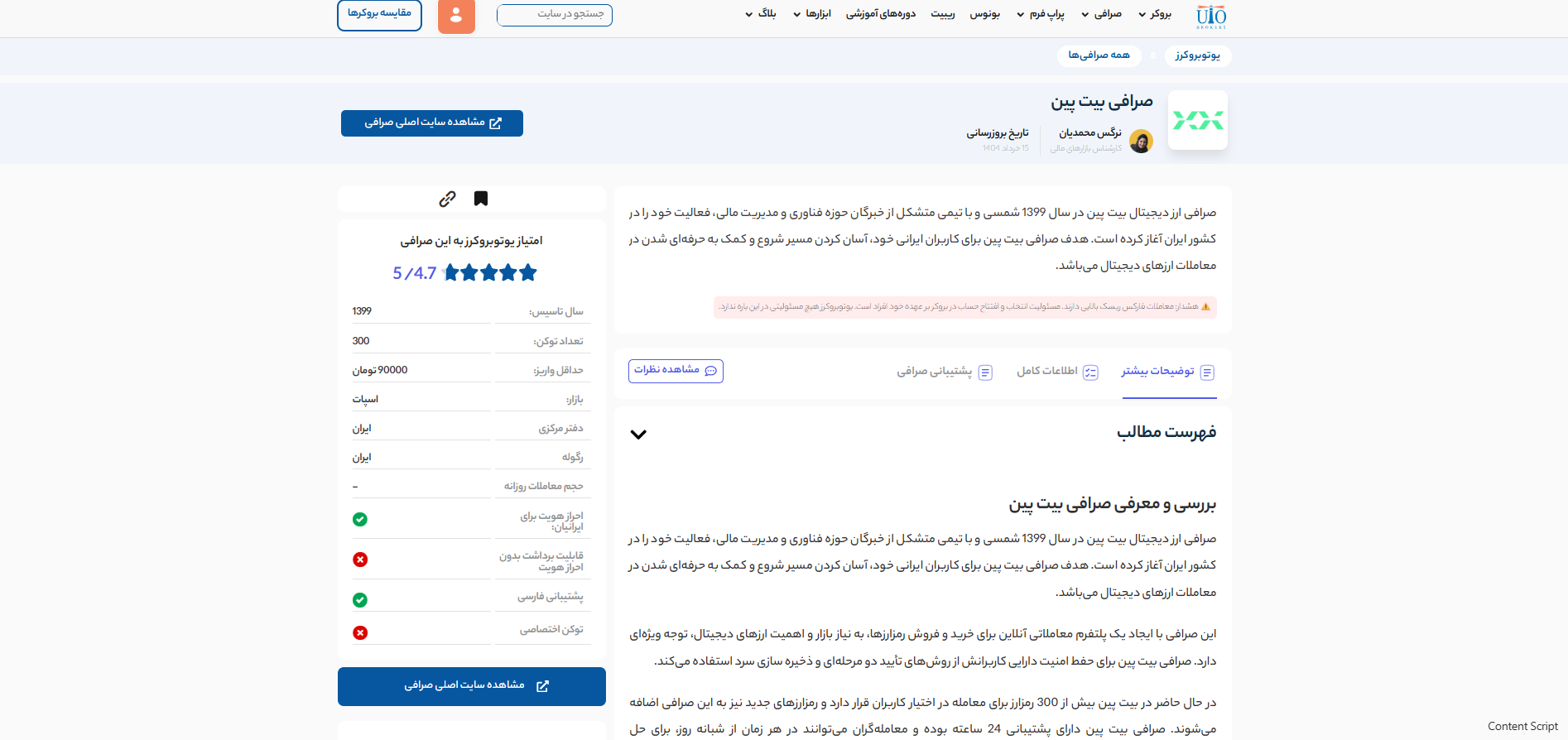Click the بررسی و معرفی صرافی بیت پین heading

coord(1113,504)
